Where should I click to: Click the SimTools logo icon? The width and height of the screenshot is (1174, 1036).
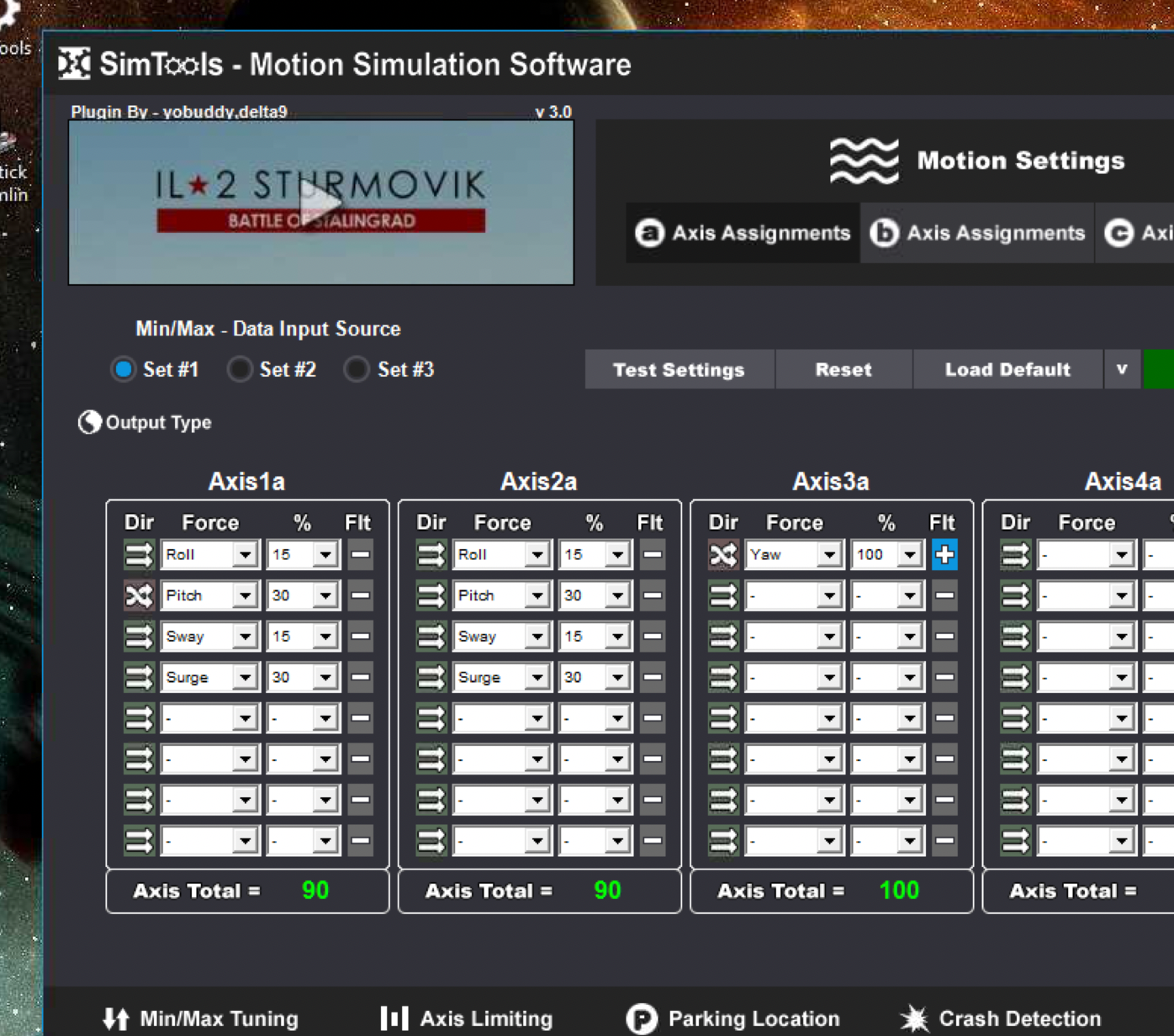[x=74, y=64]
